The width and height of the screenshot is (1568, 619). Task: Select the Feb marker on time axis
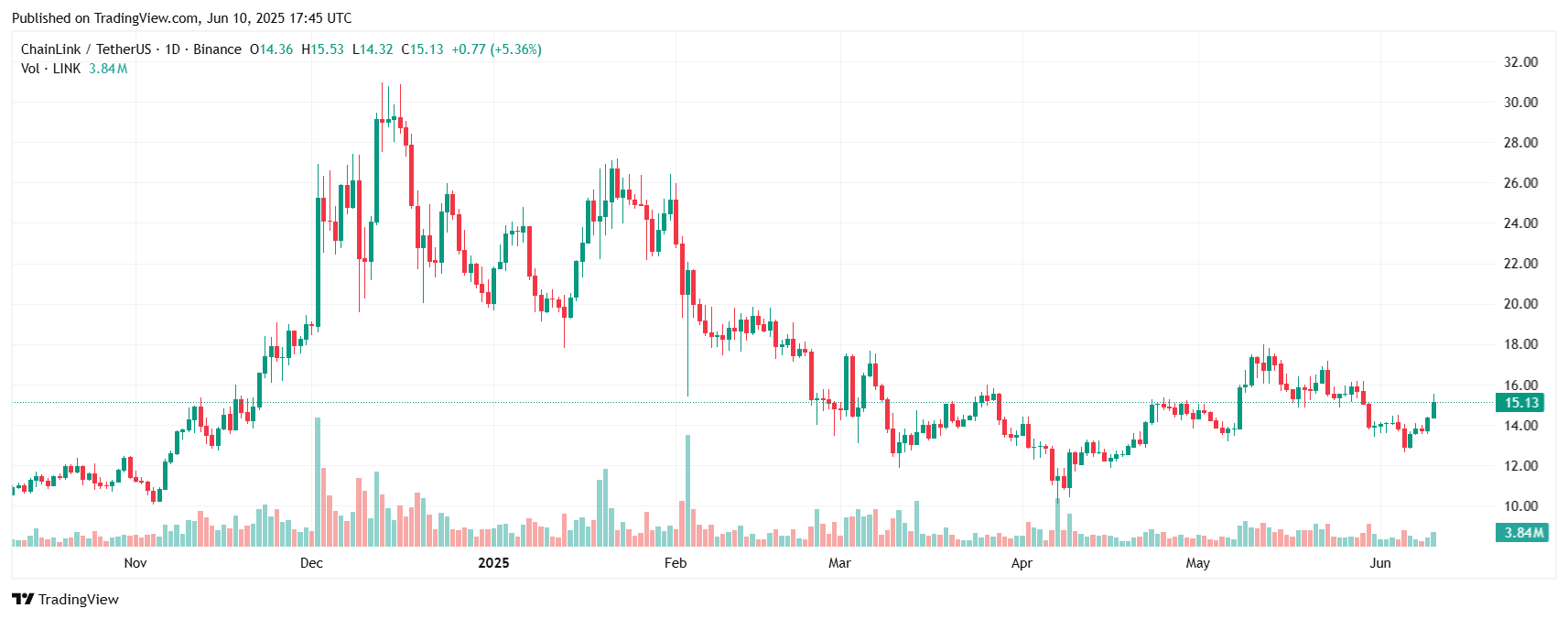click(676, 563)
